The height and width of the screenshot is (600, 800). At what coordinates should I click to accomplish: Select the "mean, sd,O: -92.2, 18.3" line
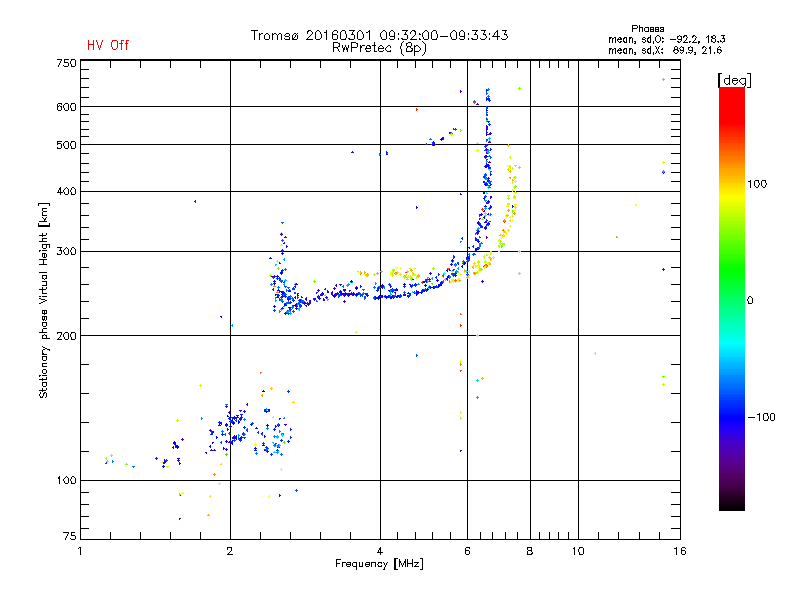coord(666,39)
